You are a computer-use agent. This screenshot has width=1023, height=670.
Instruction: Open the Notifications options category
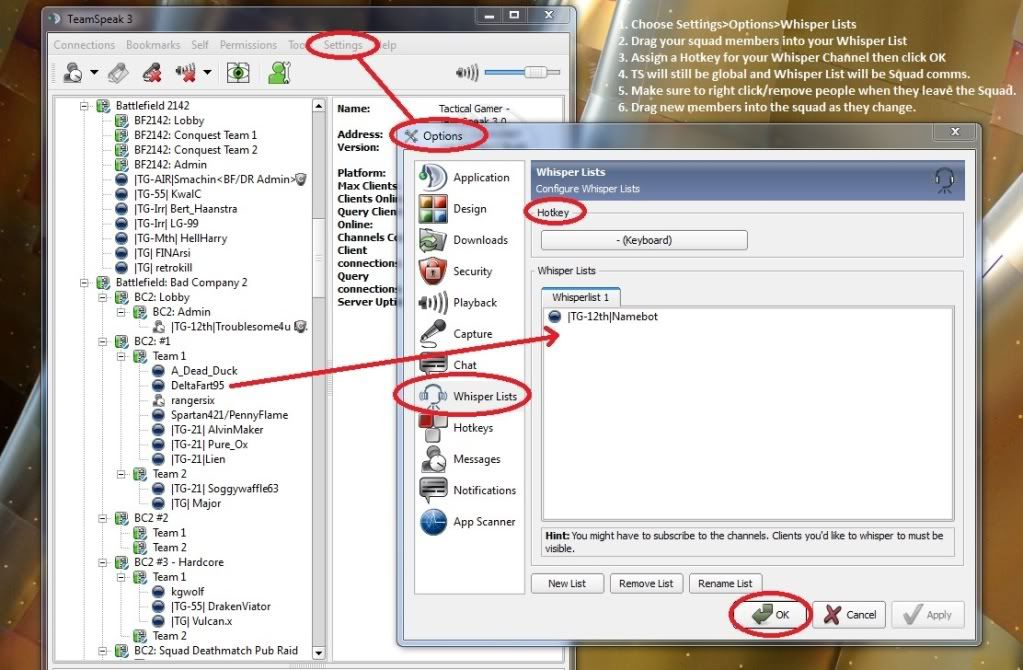click(467, 491)
